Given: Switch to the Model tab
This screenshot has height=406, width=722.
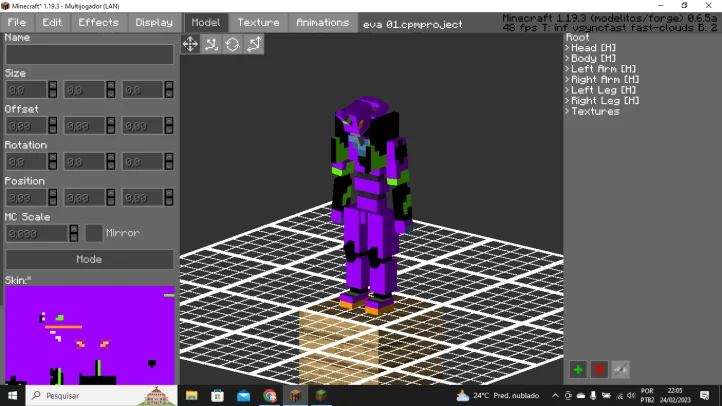Looking at the screenshot, I should [x=206, y=23].
